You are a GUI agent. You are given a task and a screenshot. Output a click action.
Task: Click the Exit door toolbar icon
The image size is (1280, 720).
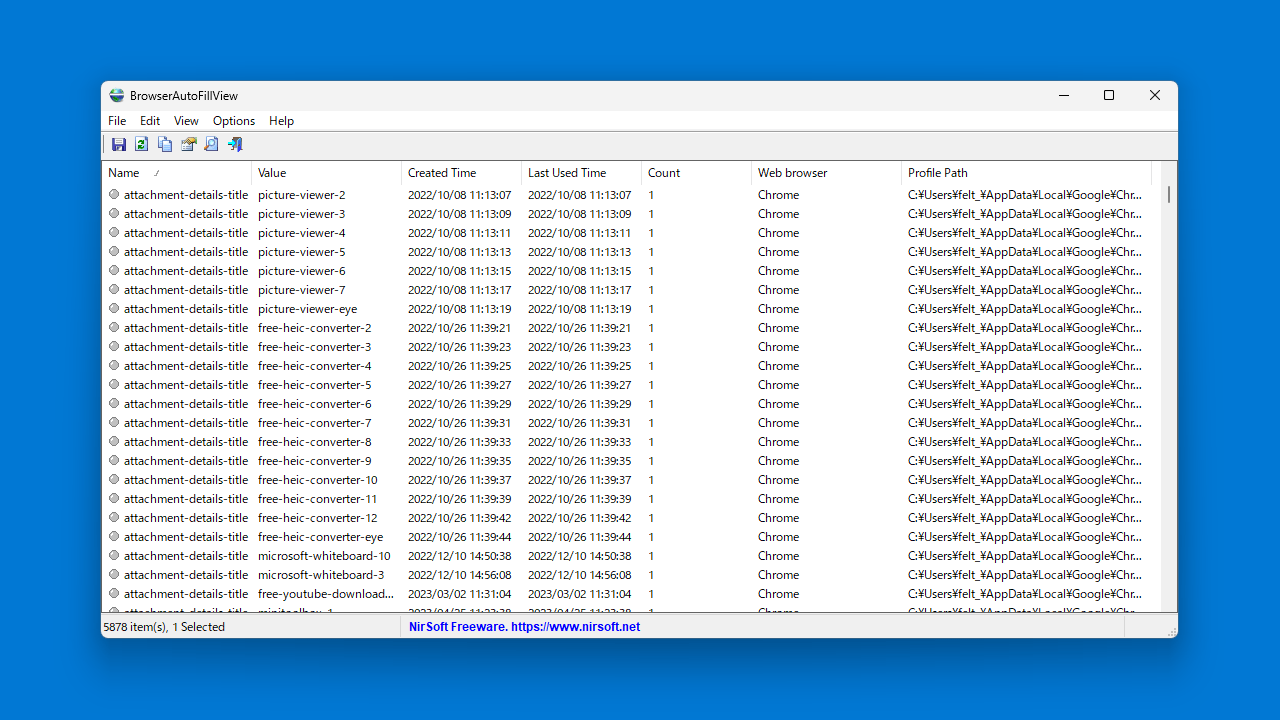point(235,145)
